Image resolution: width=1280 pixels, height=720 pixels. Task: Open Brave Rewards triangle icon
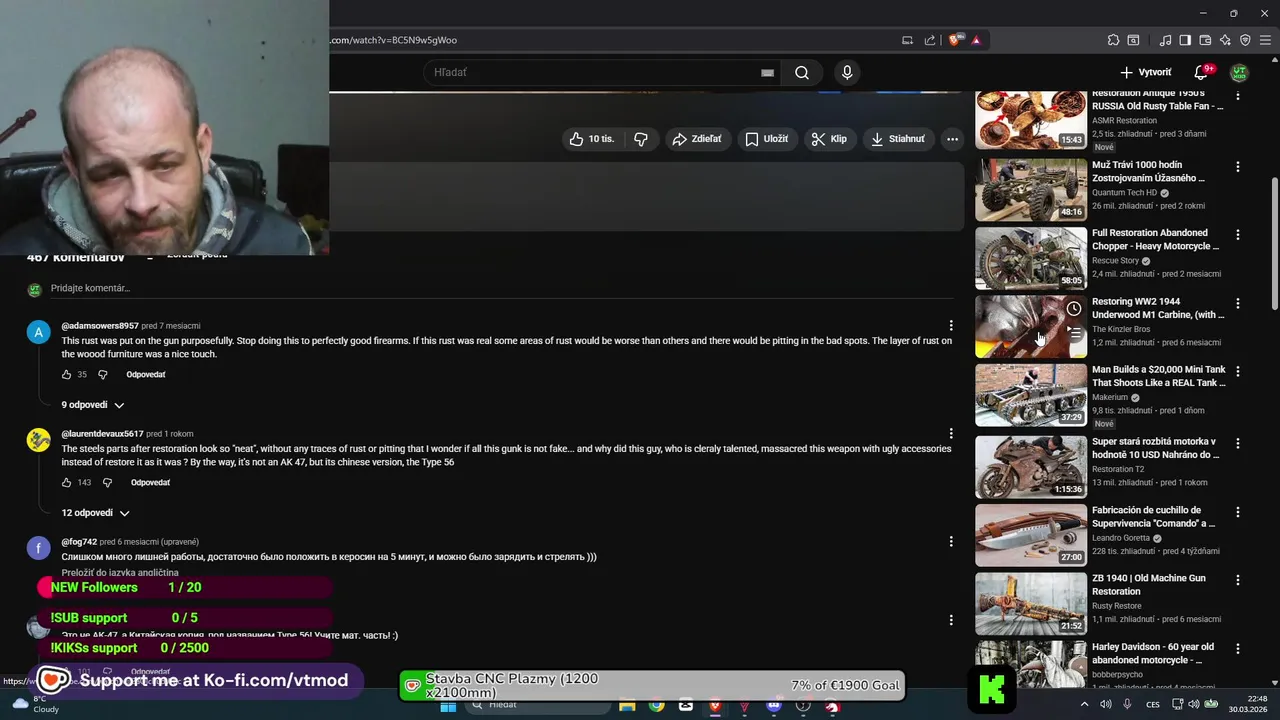(x=976, y=40)
